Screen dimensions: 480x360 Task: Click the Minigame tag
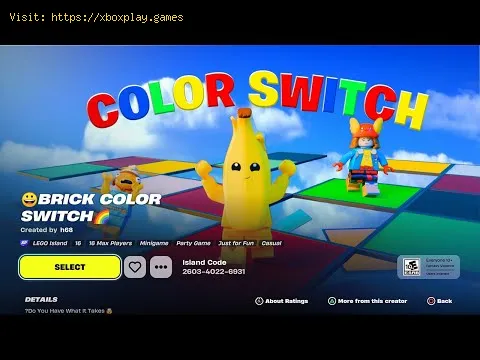point(154,243)
